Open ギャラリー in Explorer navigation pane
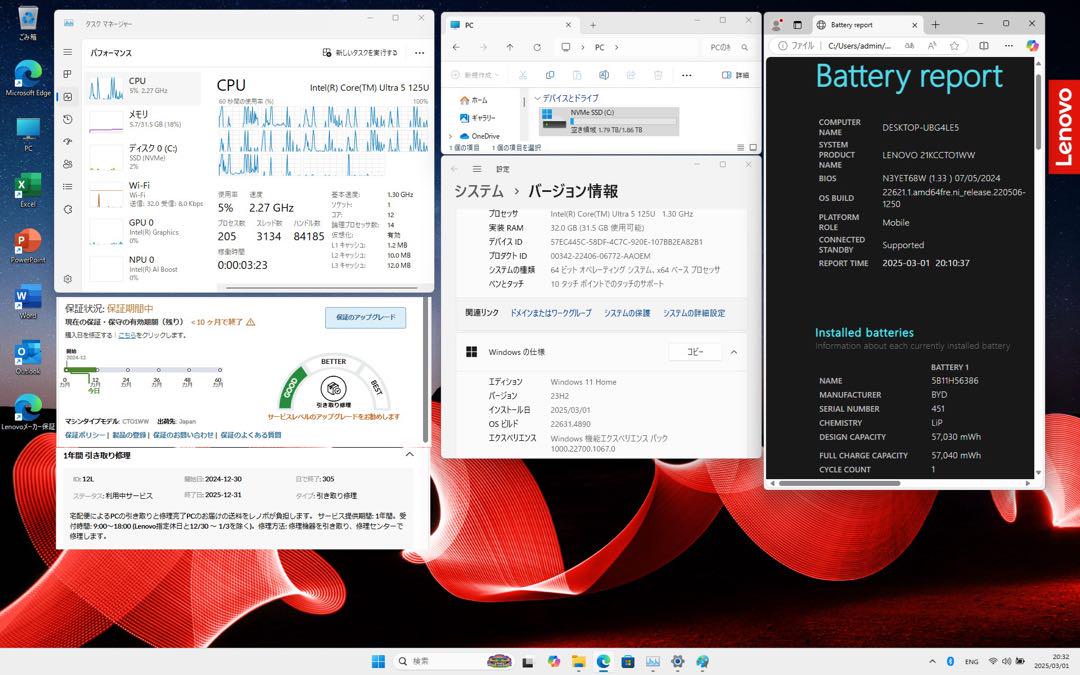The width and height of the screenshot is (1080, 675). tap(478, 118)
